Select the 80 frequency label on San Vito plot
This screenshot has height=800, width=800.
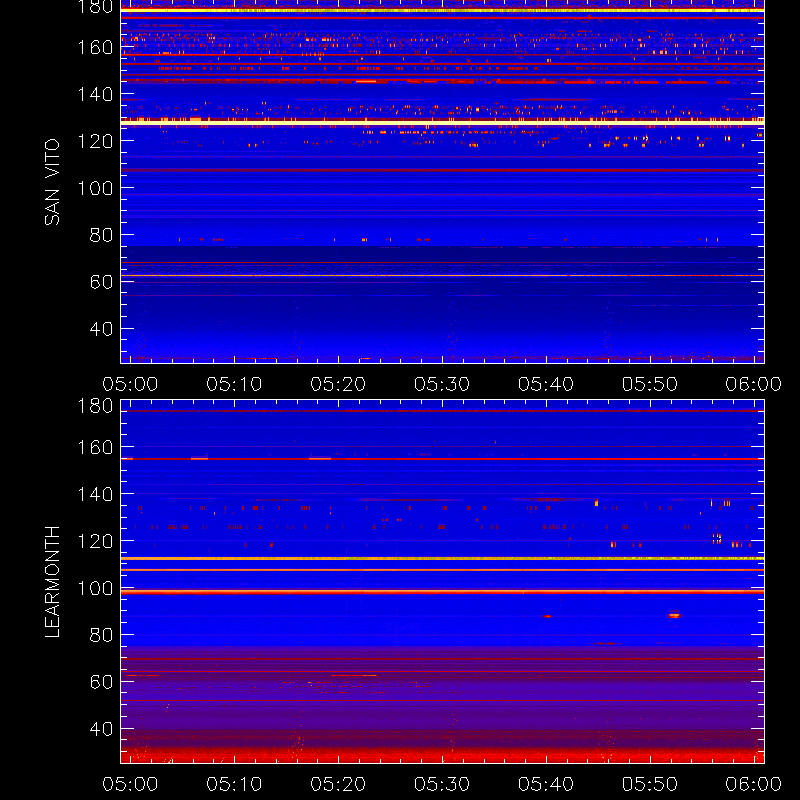(x=101, y=235)
